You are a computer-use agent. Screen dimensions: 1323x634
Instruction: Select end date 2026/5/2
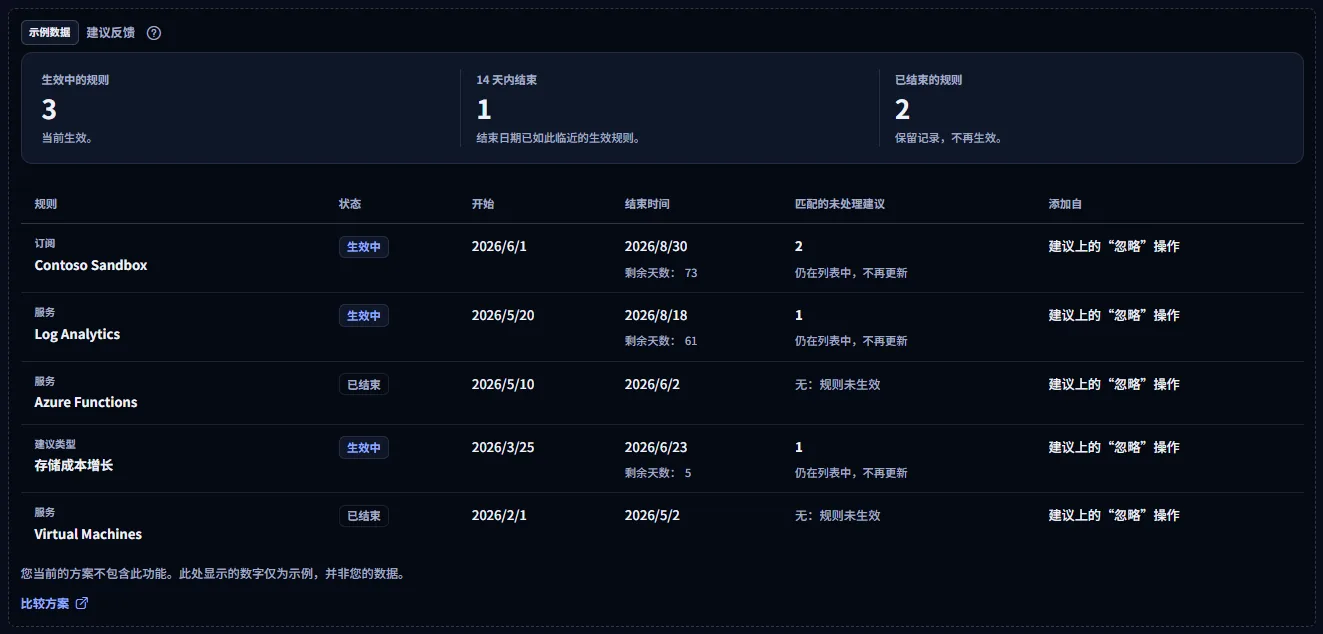[652, 515]
